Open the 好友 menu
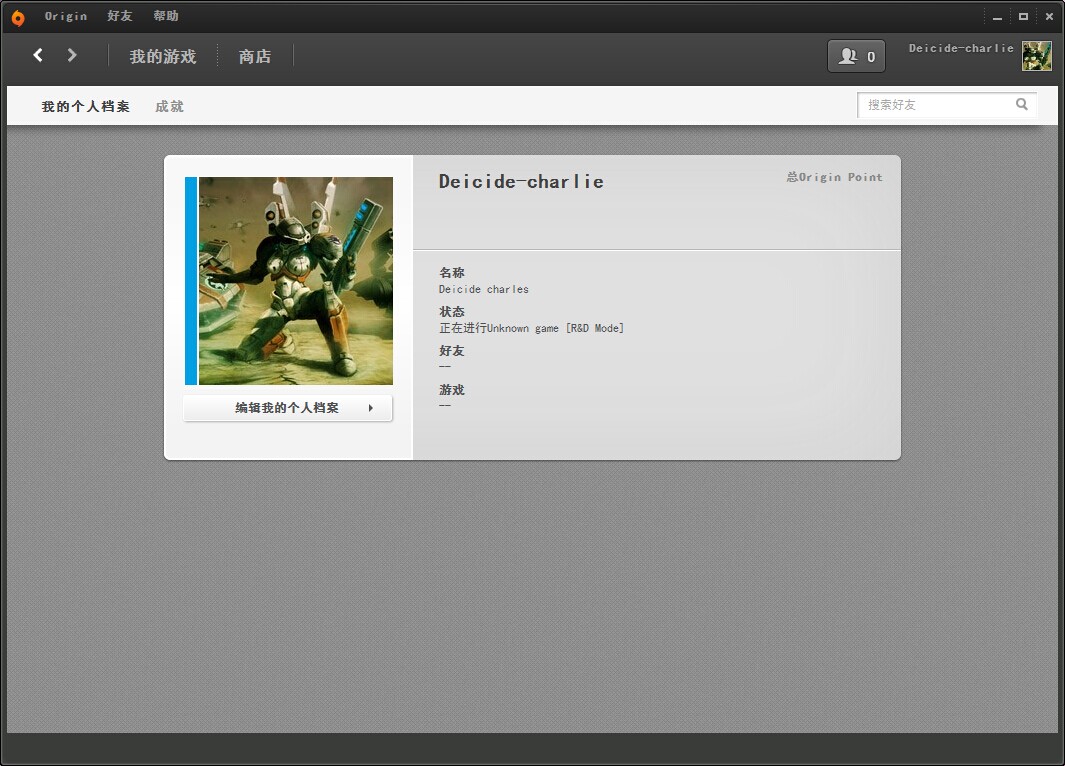 click(x=120, y=16)
